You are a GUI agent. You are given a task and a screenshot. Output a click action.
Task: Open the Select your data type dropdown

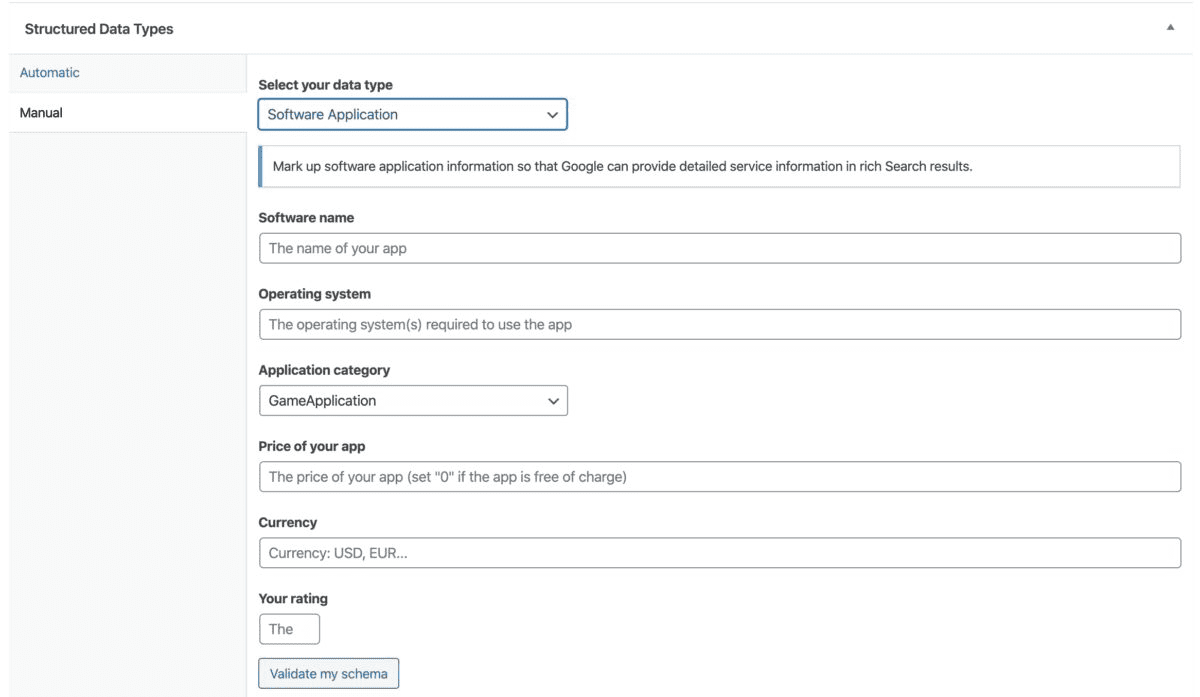412,114
